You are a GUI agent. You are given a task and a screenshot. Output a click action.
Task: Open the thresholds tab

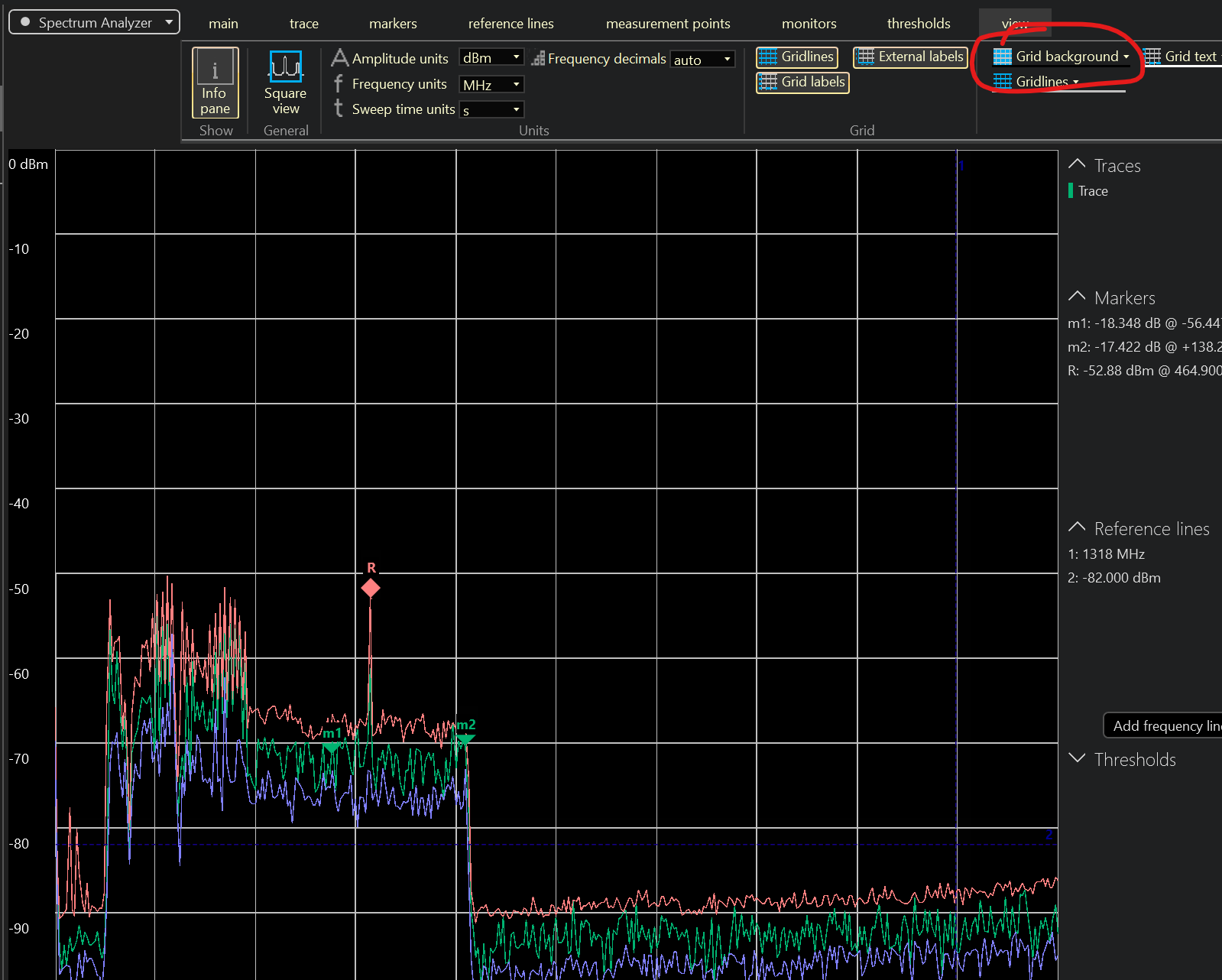(919, 24)
